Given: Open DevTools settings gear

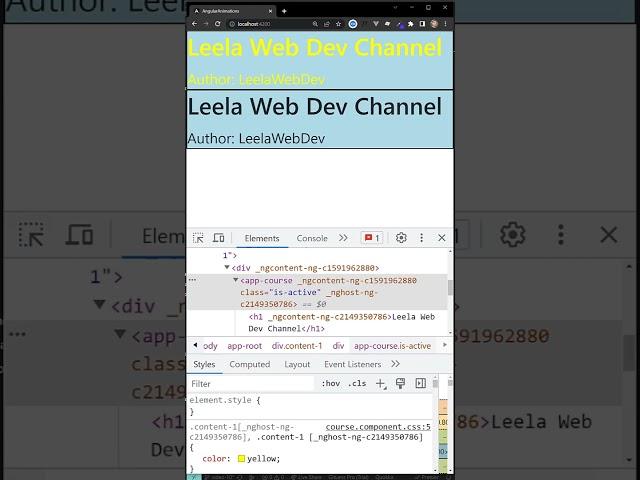Looking at the screenshot, I should pyautogui.click(x=401, y=238).
